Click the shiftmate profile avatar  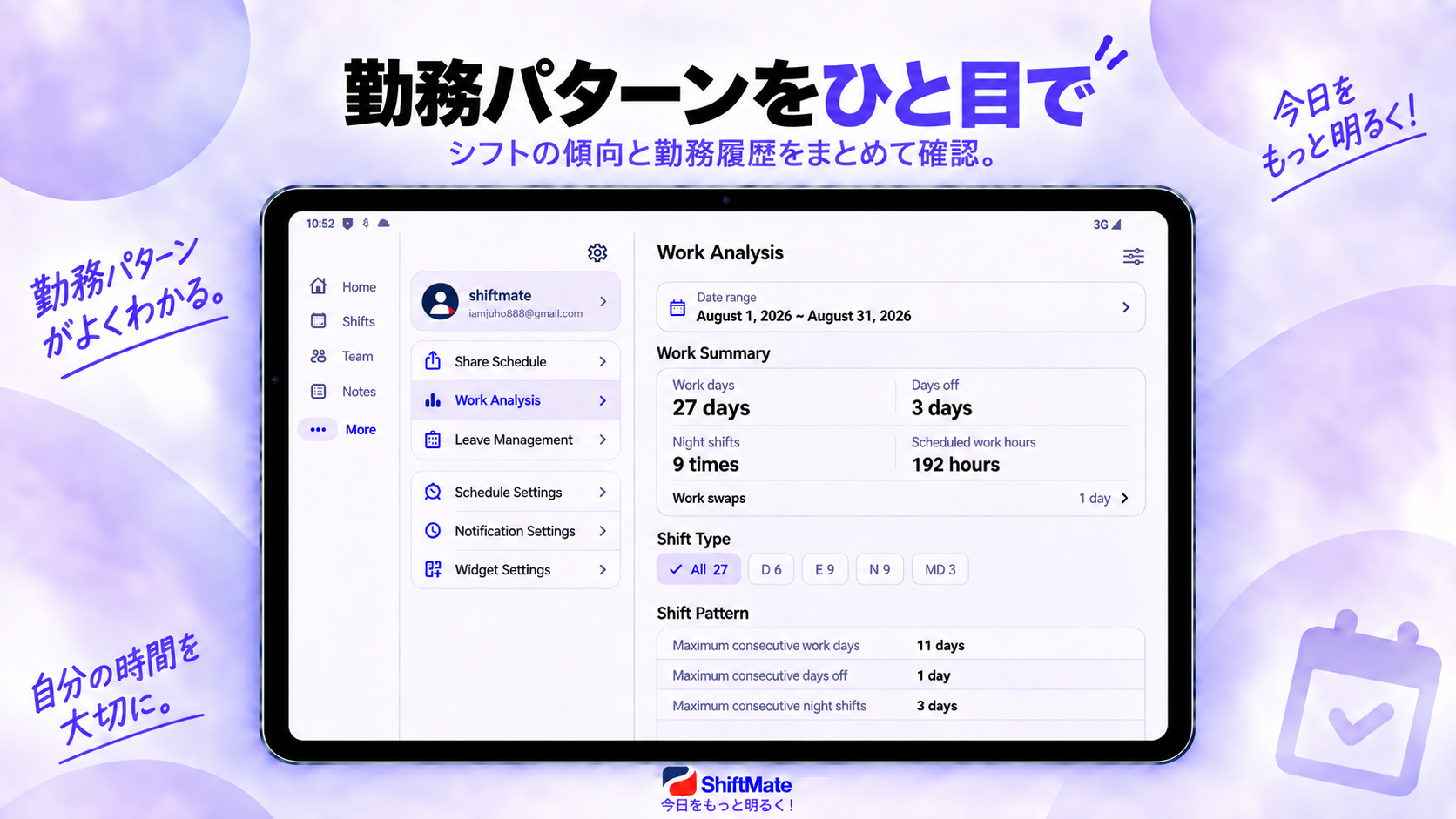(x=441, y=301)
